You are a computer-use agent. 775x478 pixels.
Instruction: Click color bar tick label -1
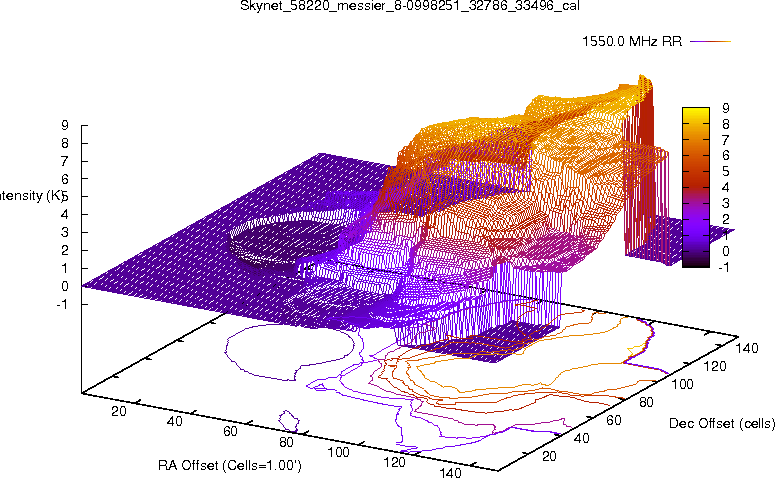click(724, 267)
